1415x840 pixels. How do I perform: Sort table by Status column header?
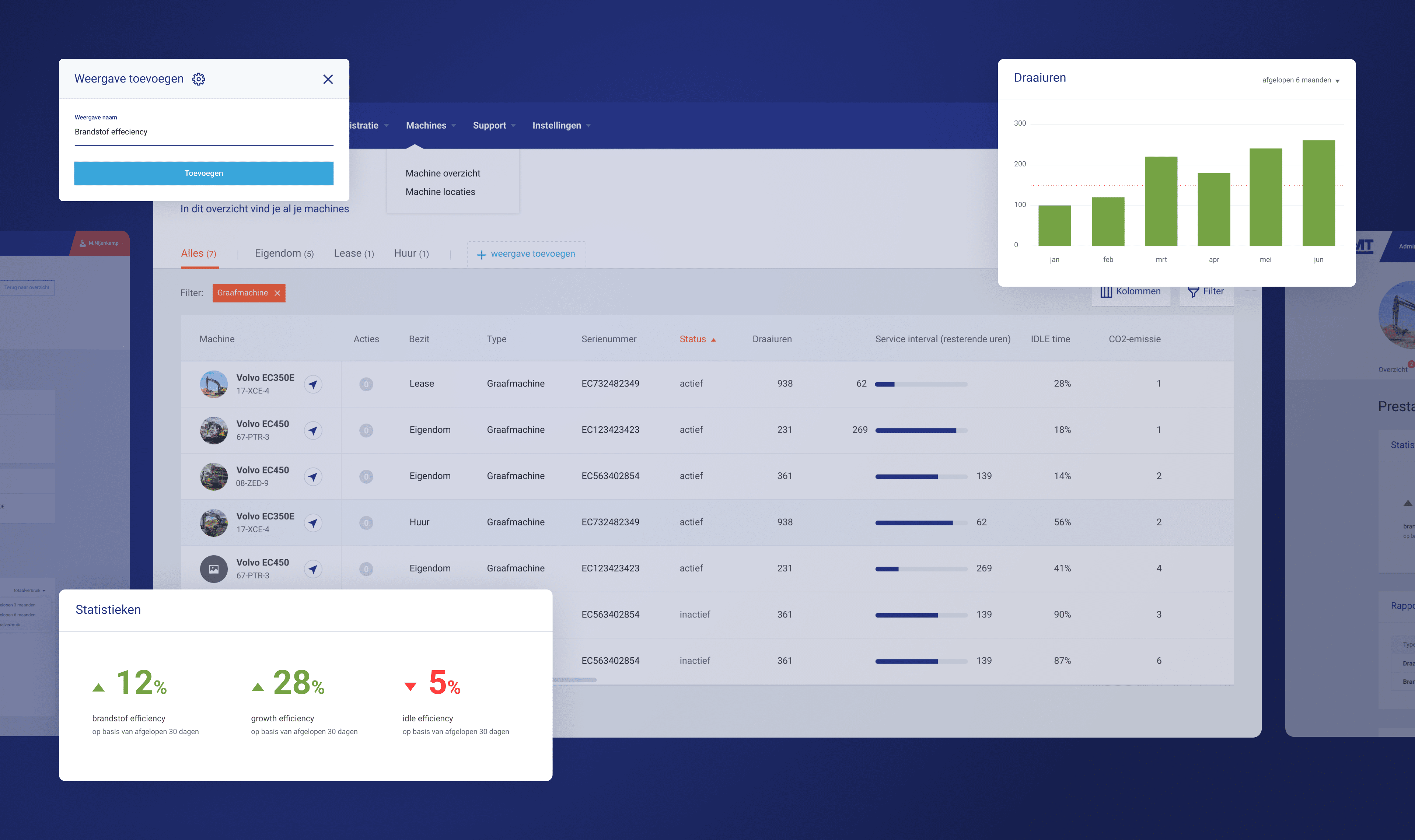(x=697, y=339)
